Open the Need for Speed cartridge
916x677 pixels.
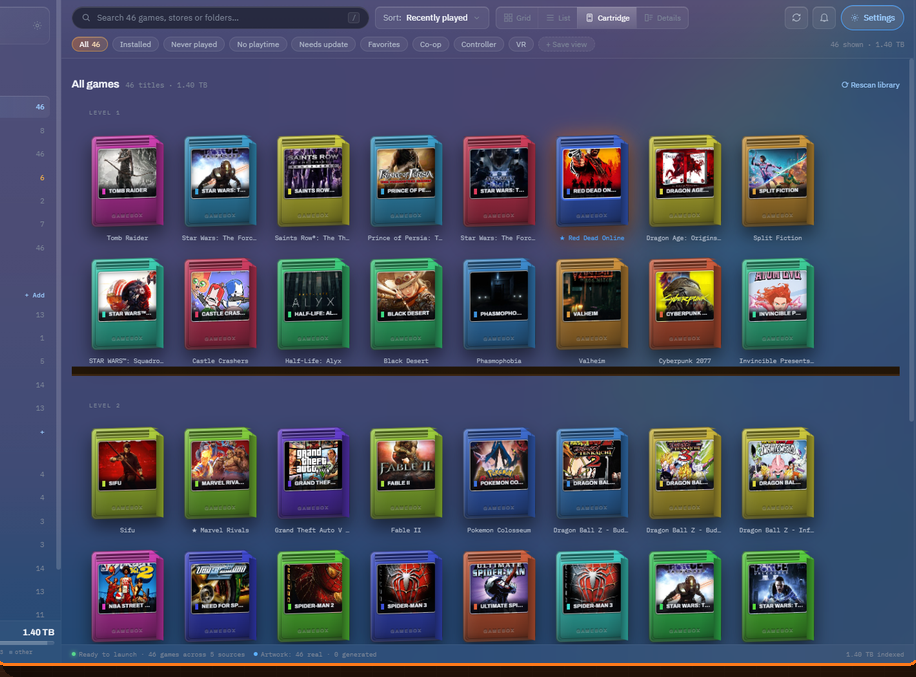[x=220, y=596]
